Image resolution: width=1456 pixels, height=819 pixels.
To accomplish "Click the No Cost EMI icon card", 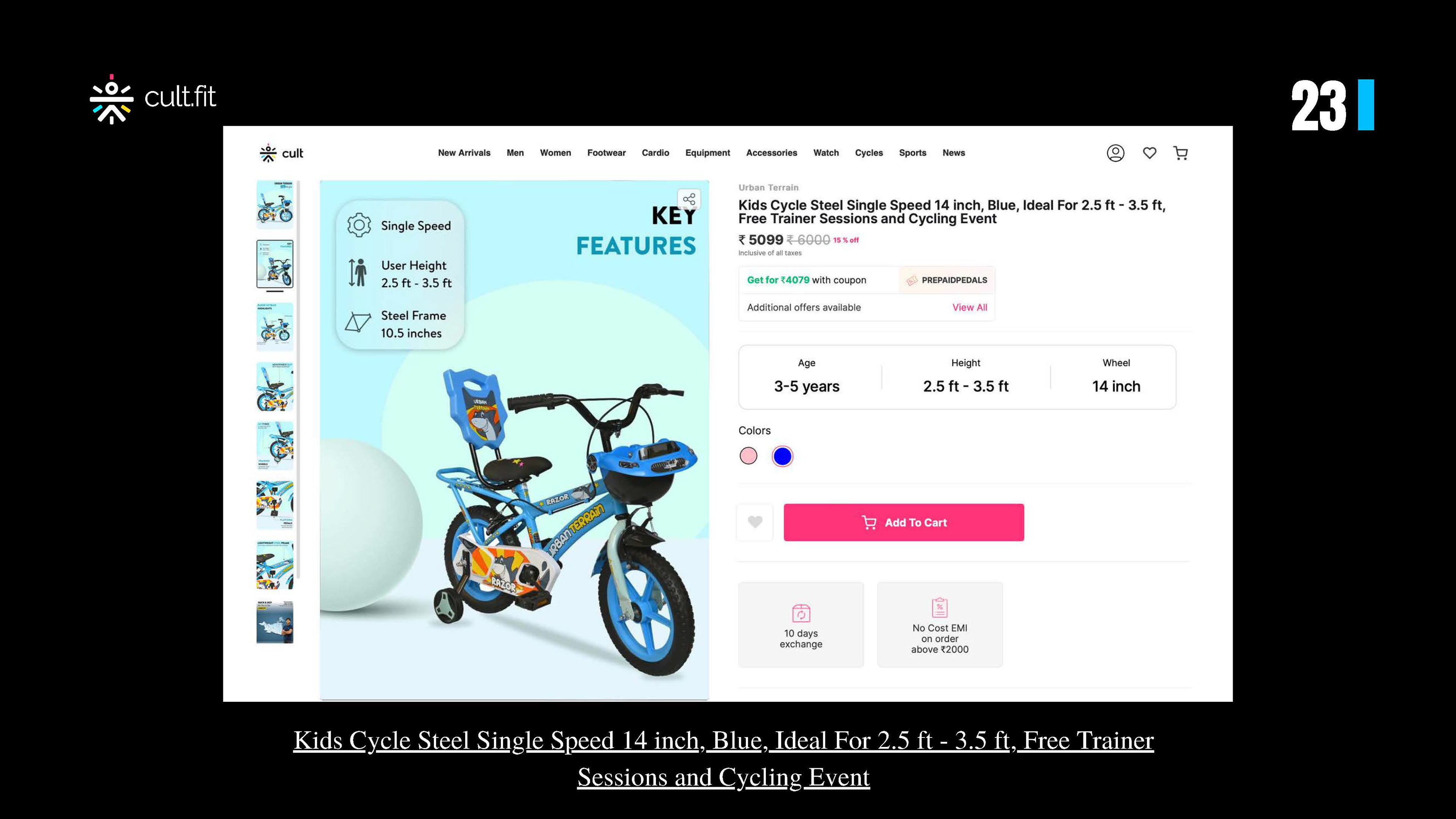I will 940,624.
